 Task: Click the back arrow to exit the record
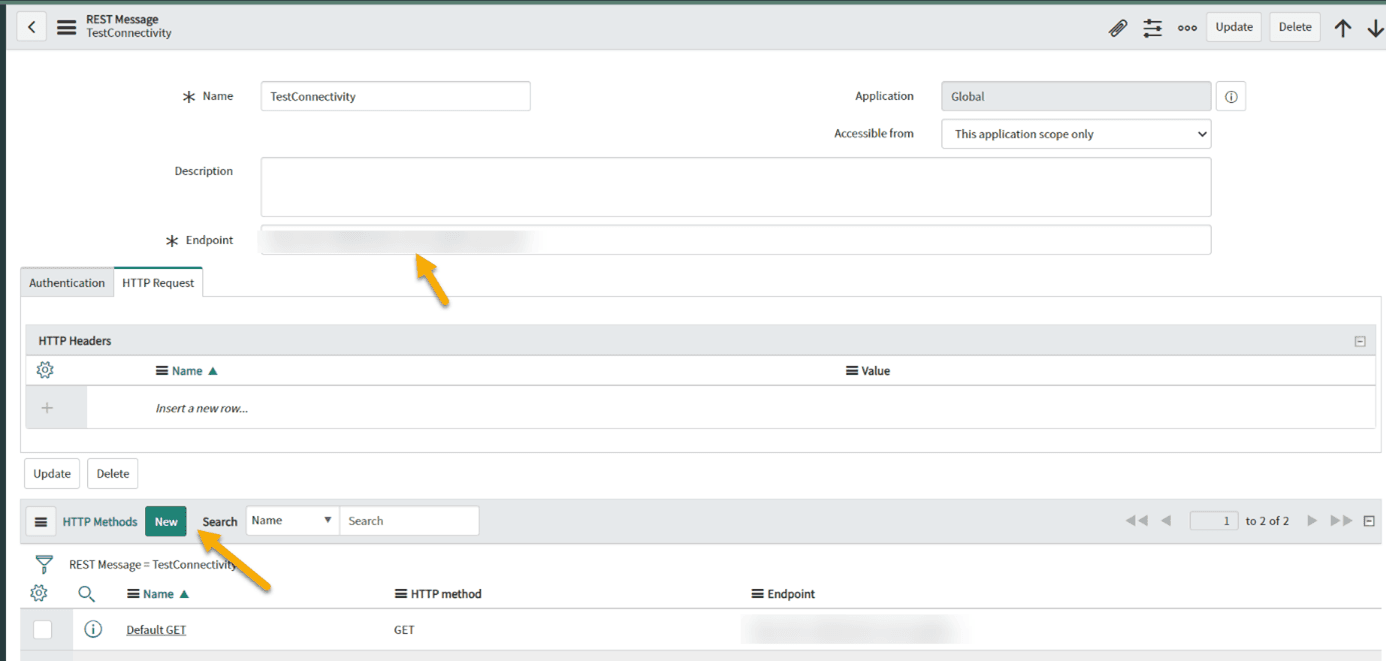click(x=31, y=25)
